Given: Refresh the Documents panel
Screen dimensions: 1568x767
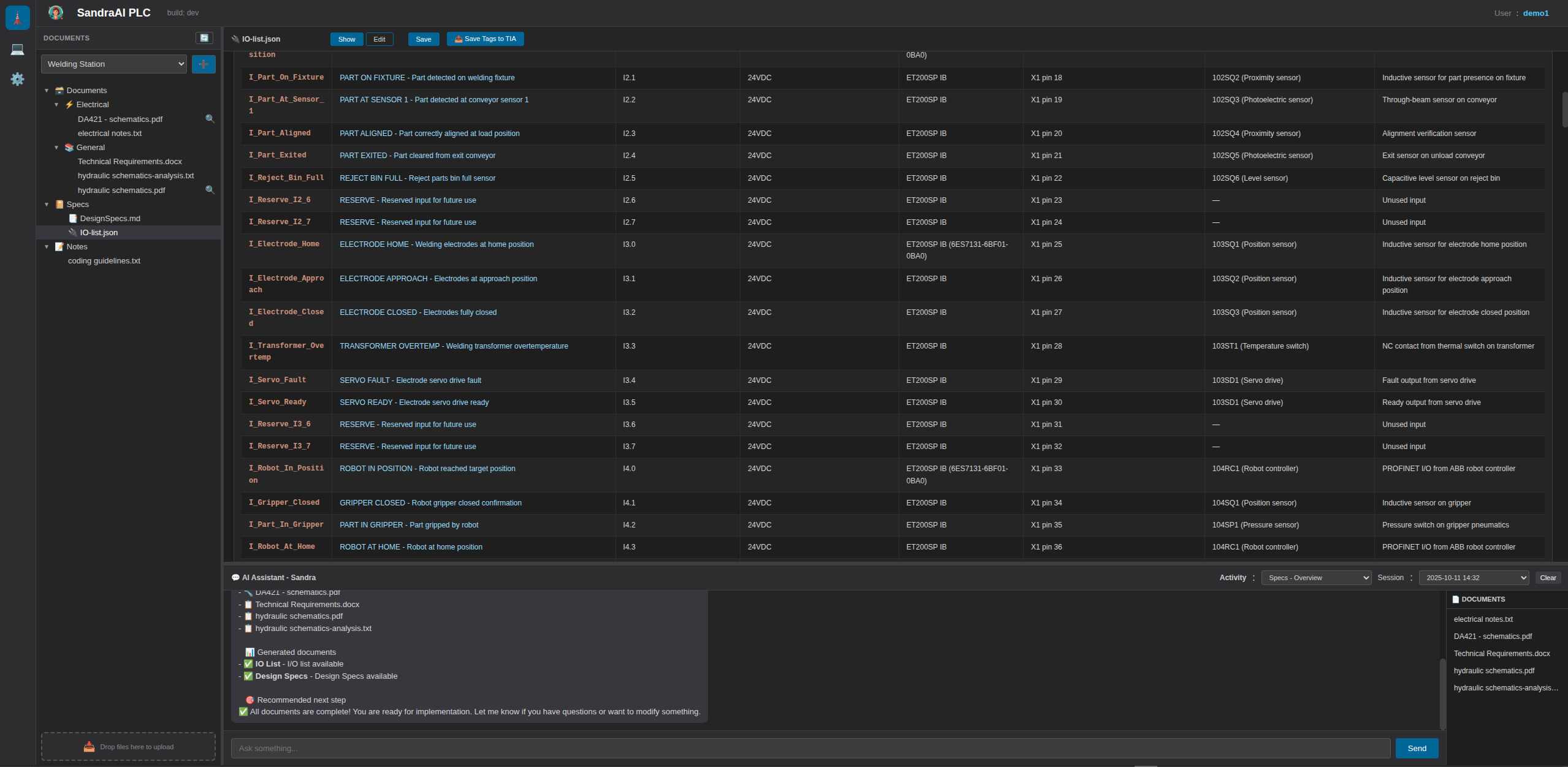Looking at the screenshot, I should click(x=204, y=38).
